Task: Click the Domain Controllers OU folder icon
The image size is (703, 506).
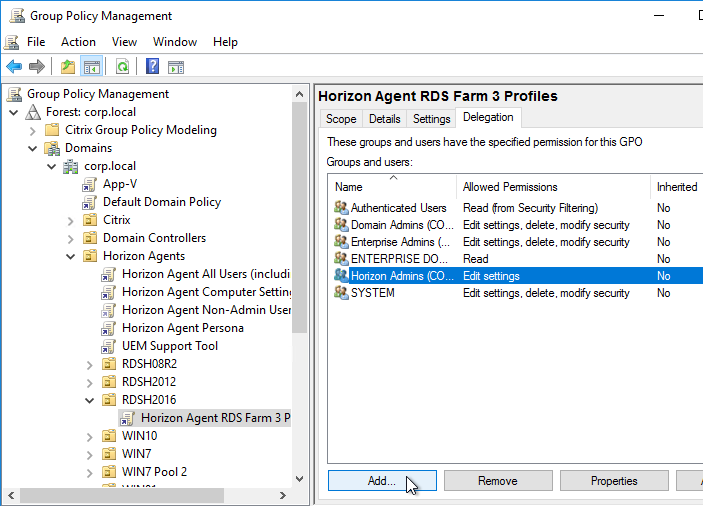Action: 90,238
